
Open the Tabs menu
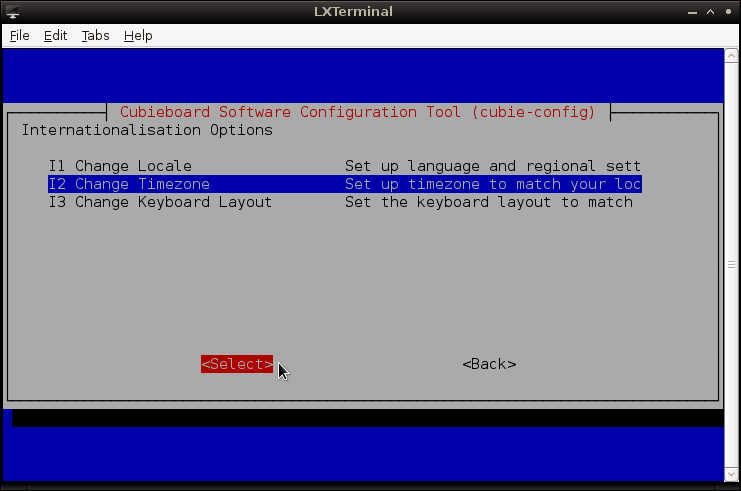coord(95,35)
